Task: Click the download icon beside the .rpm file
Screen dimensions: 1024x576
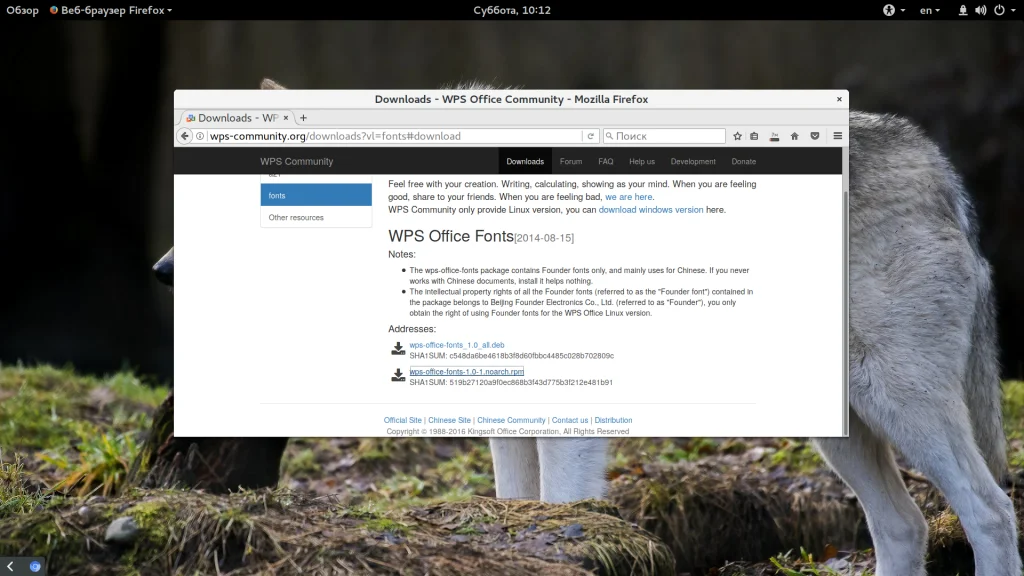Action: tap(398, 375)
